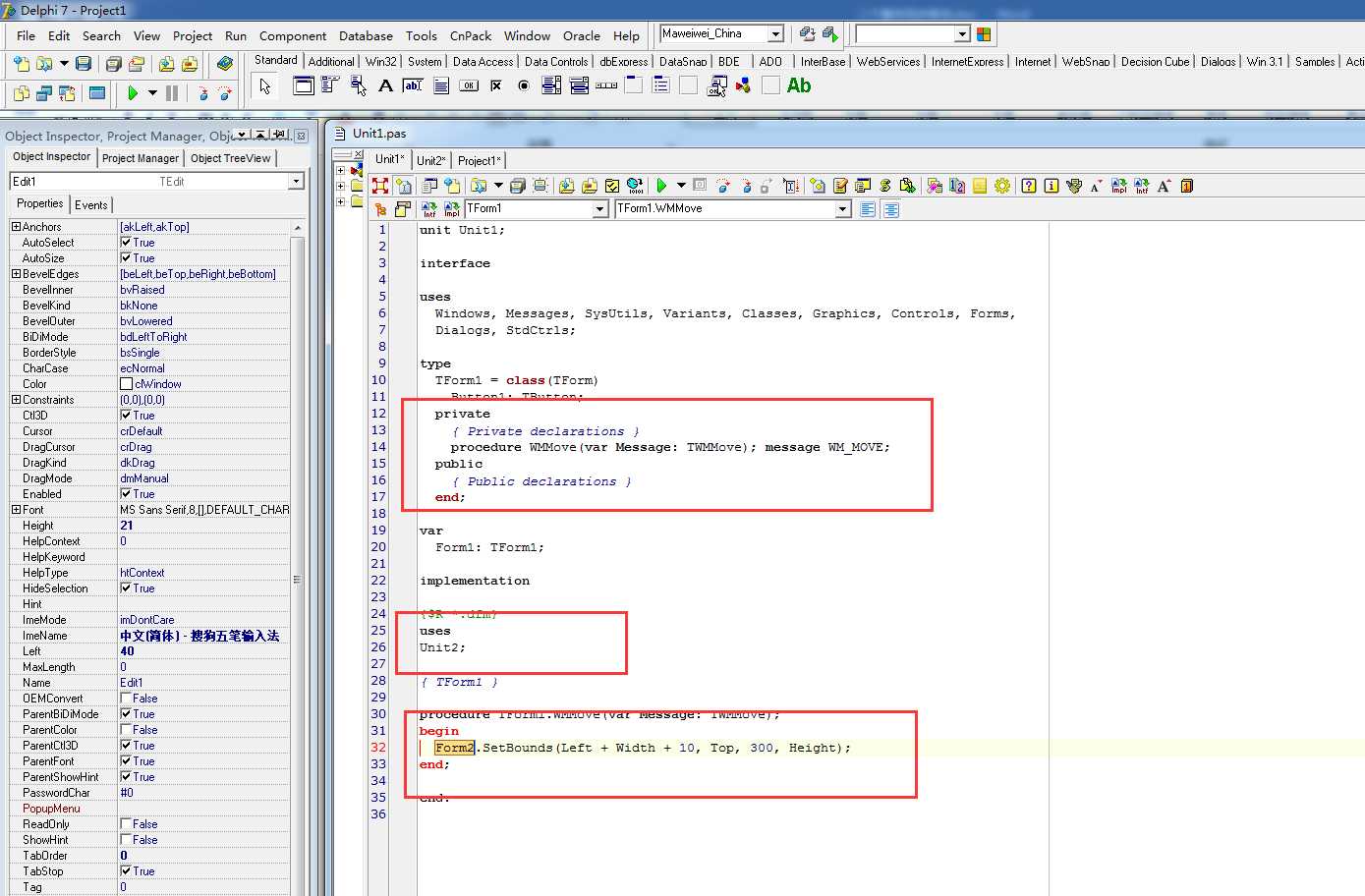Expand the BevelEdges property
Viewport: 1365px width, 896px height.
click(16, 274)
